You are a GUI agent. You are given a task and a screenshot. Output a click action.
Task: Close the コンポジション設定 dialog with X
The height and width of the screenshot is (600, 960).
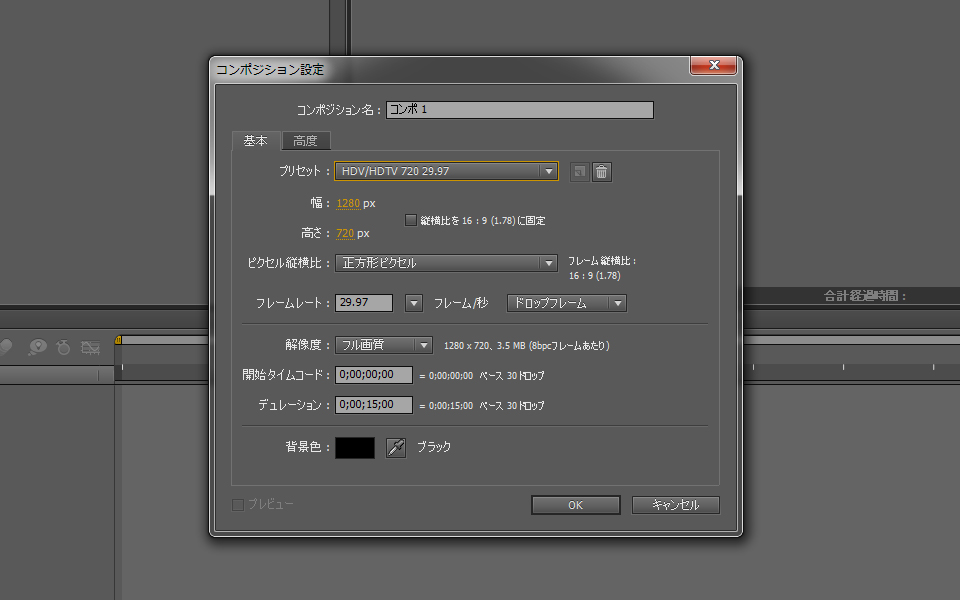[x=713, y=65]
